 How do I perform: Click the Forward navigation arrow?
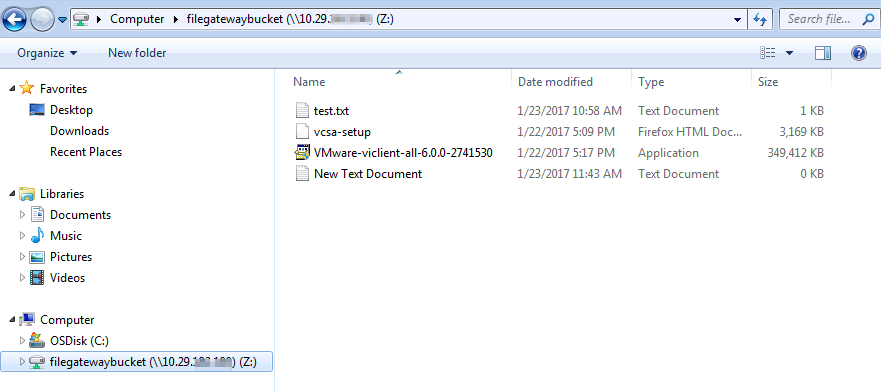point(41,20)
